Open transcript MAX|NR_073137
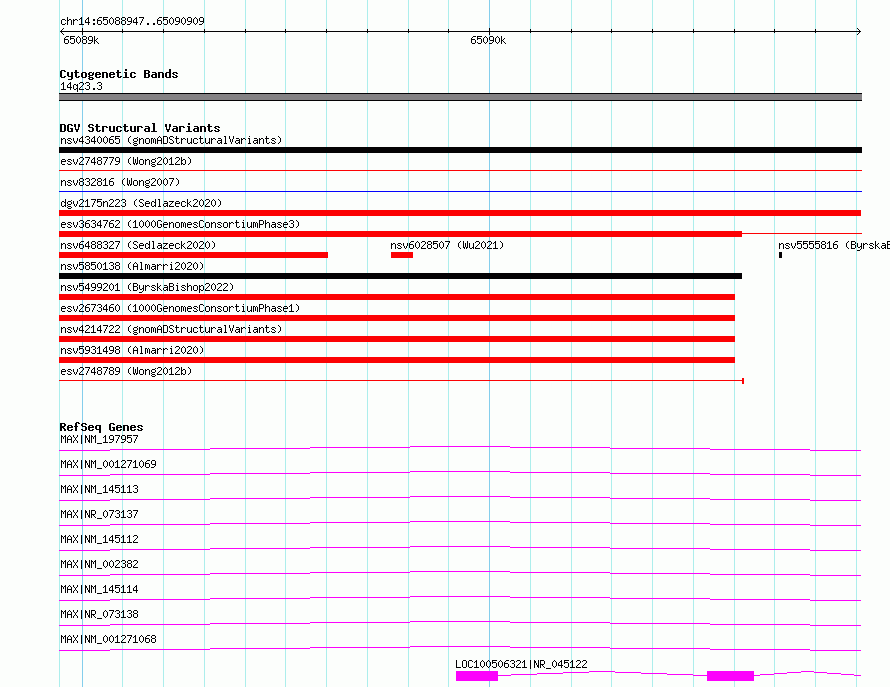The height and width of the screenshot is (687, 890). [99, 514]
